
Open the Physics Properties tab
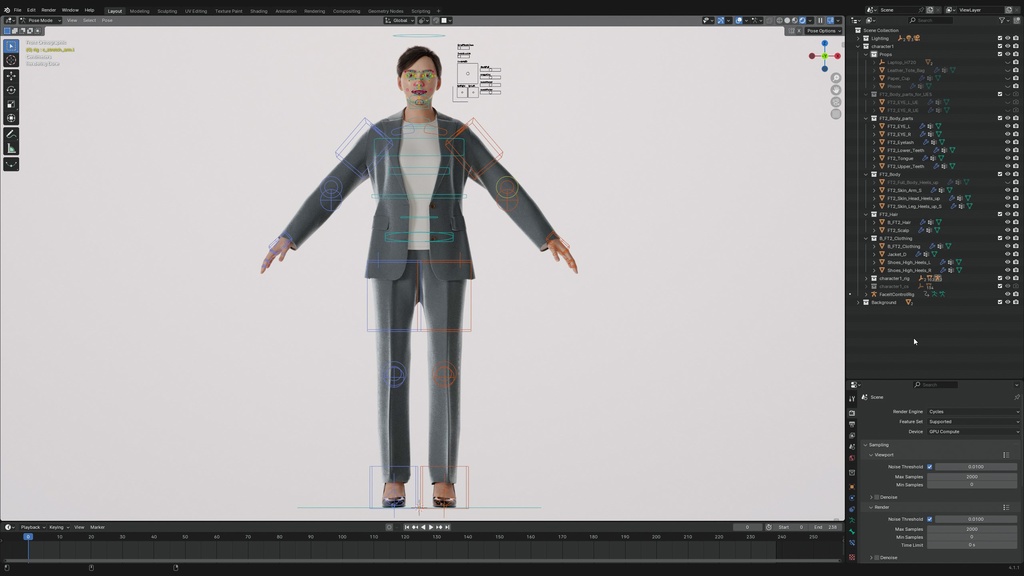pos(852,506)
